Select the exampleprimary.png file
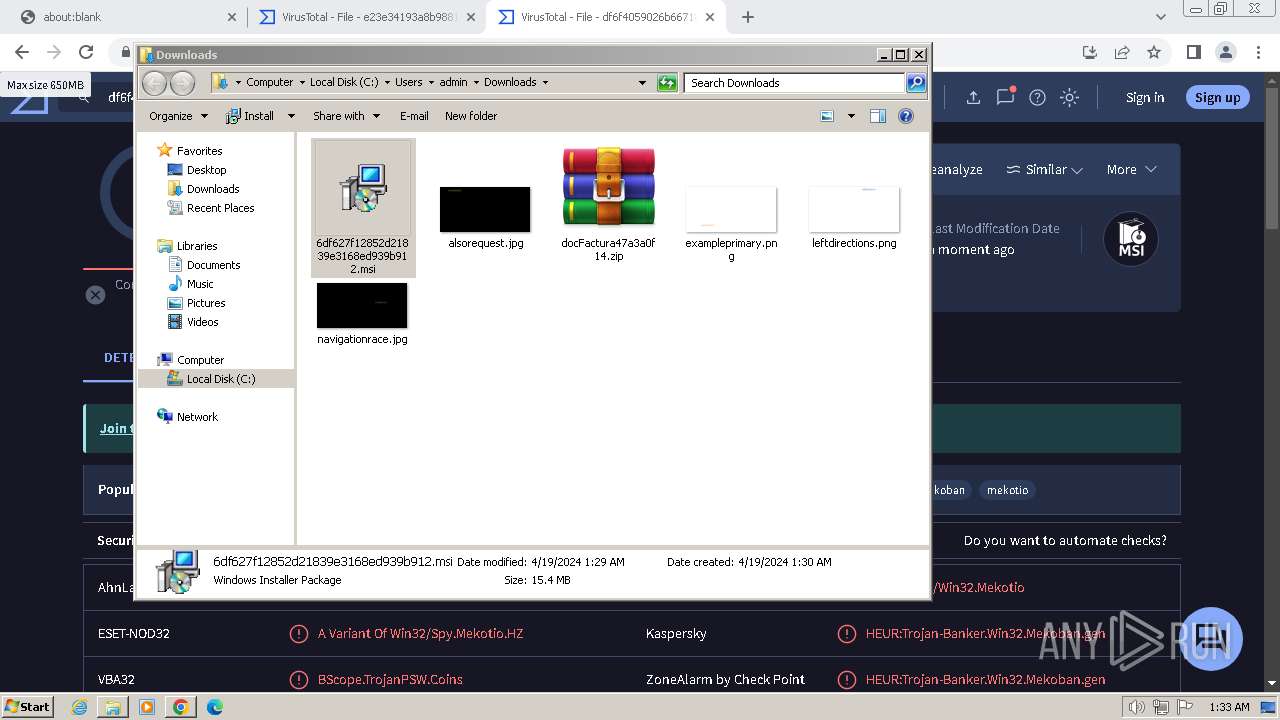The height and width of the screenshot is (720, 1280). click(x=731, y=224)
